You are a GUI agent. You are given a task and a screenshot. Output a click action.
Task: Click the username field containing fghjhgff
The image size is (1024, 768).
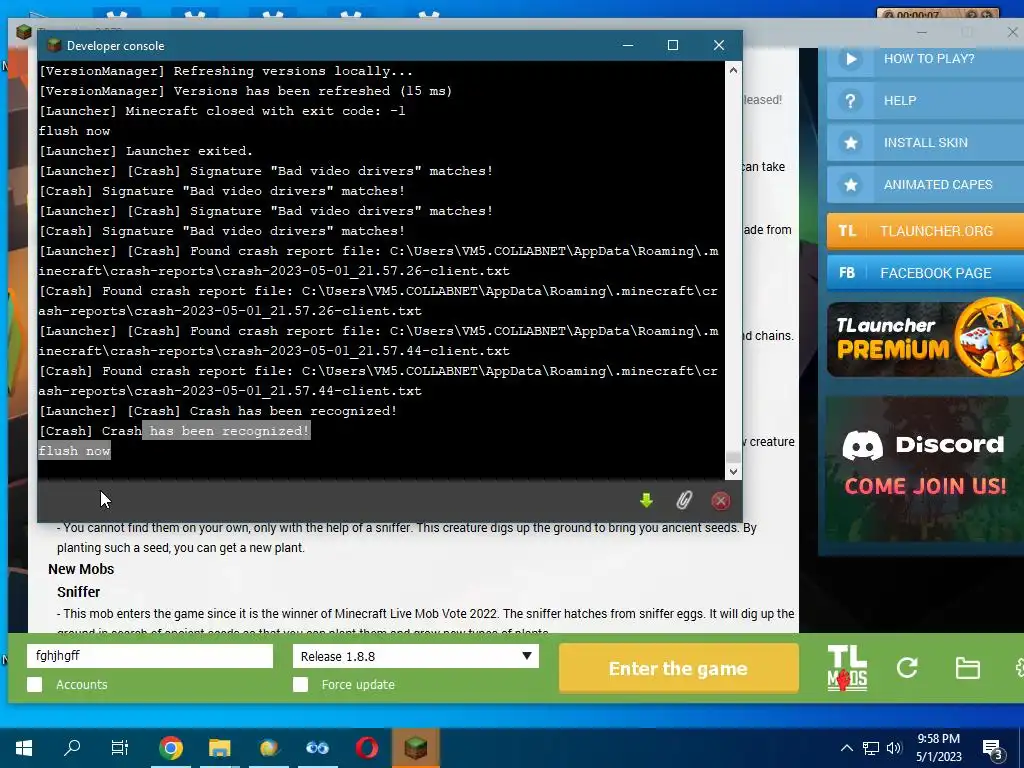[150, 656]
